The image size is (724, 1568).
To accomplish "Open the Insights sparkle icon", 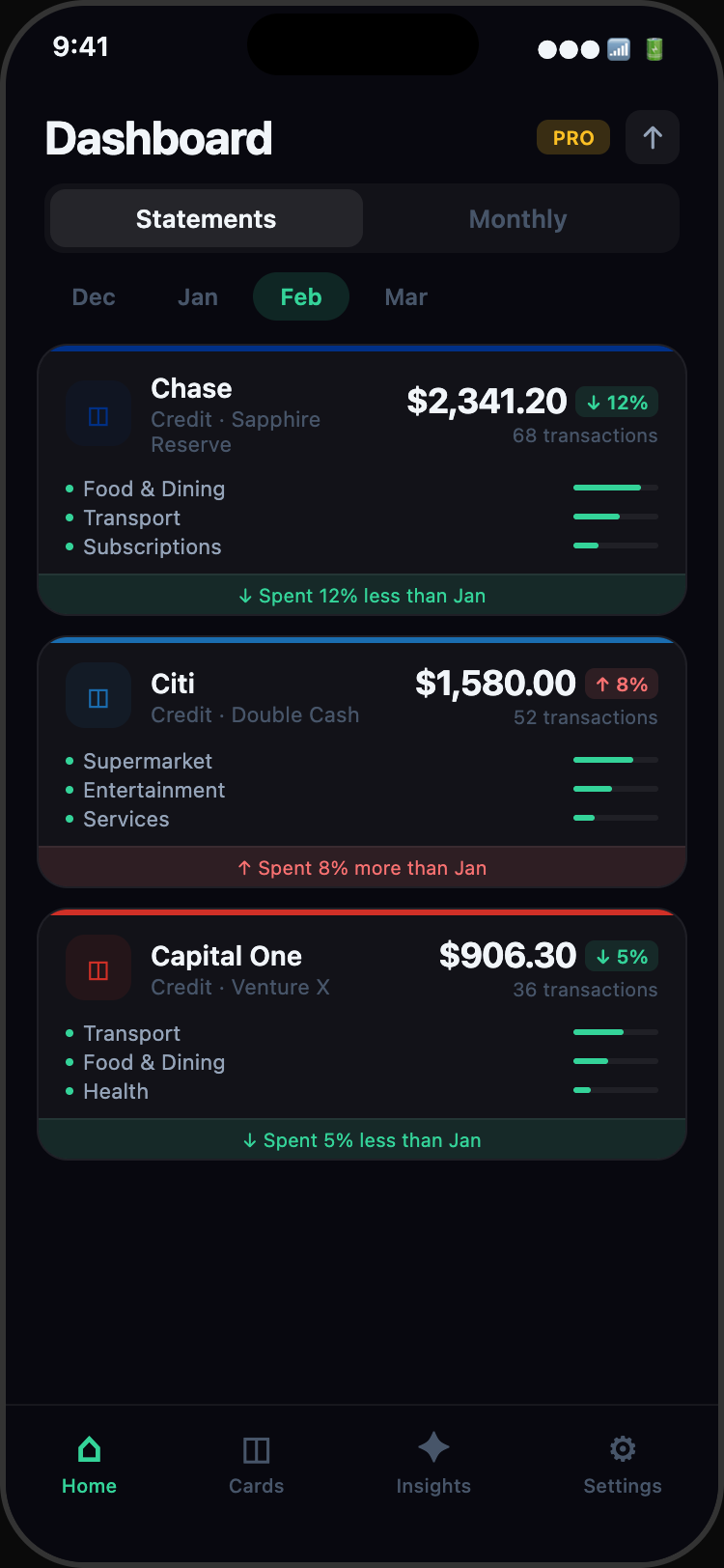I will coord(433,1448).
